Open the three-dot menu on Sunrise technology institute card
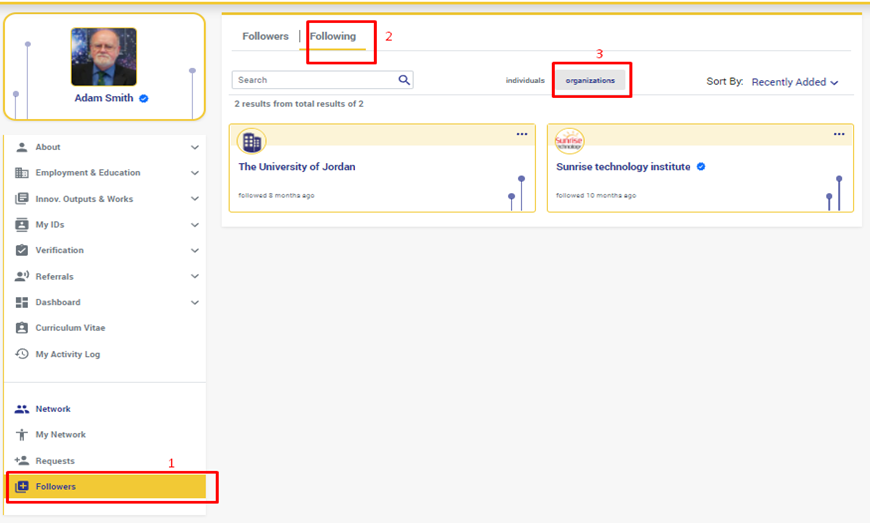870x523 pixels. click(839, 135)
